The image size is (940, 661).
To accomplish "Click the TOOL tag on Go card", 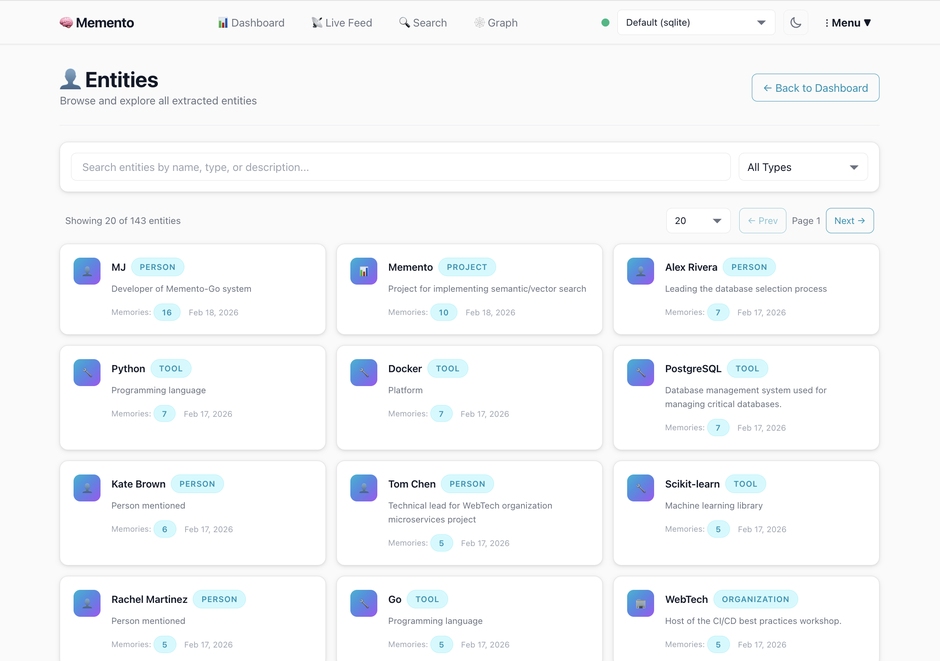I will coord(427,599).
